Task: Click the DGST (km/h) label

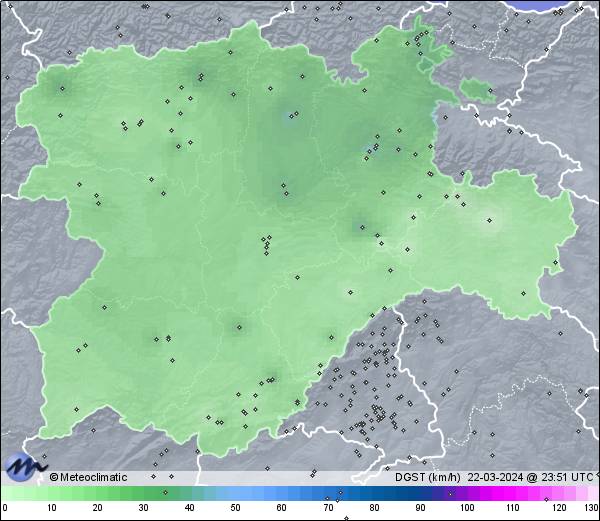Action: tap(427, 477)
